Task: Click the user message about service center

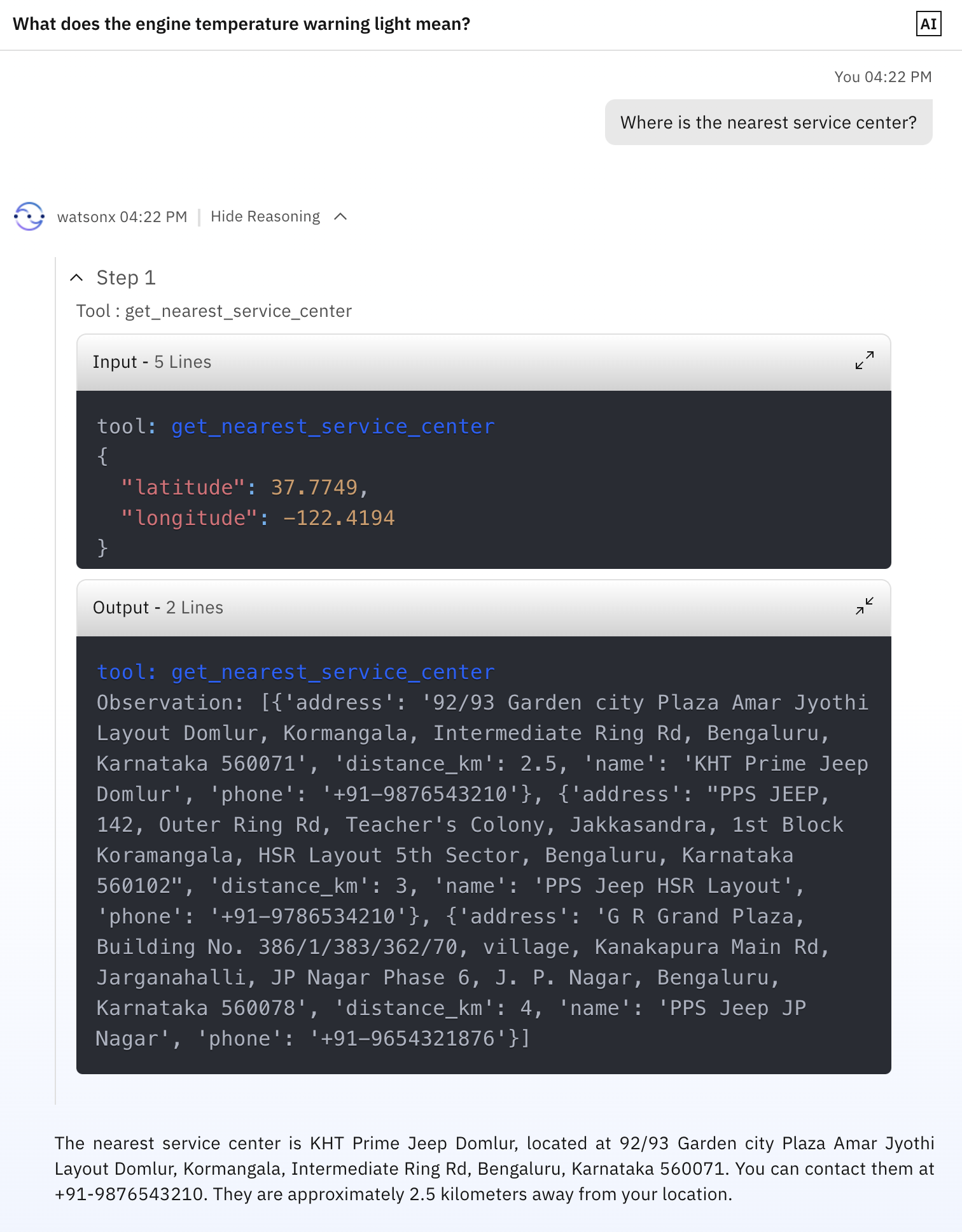Action: pos(769,122)
